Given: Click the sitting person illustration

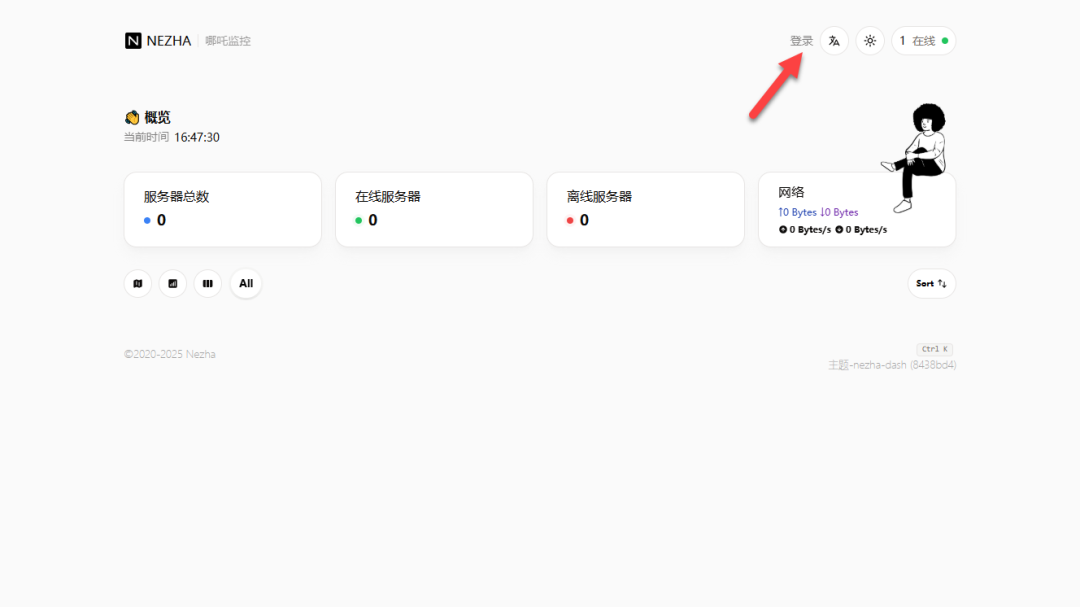Looking at the screenshot, I should click(x=916, y=158).
